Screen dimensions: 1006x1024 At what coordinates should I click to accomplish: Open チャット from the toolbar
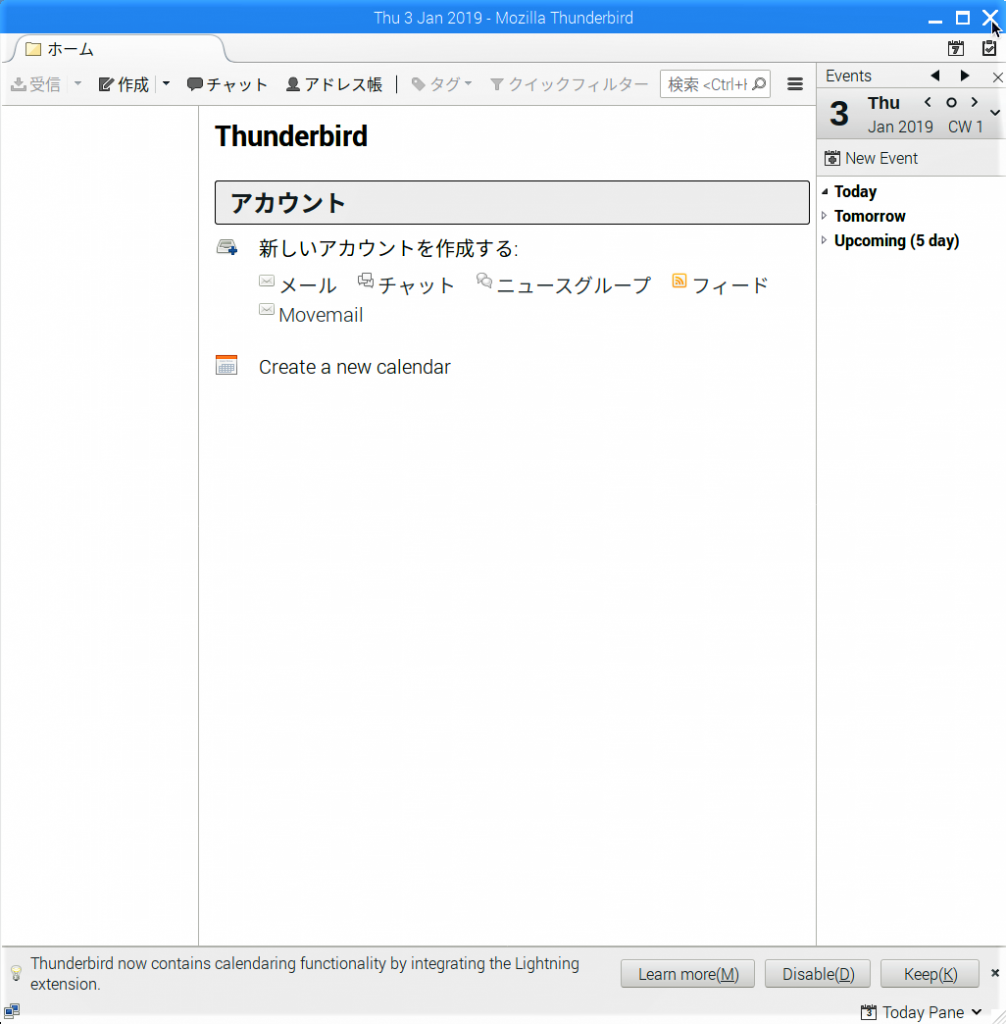pyautogui.click(x=227, y=84)
